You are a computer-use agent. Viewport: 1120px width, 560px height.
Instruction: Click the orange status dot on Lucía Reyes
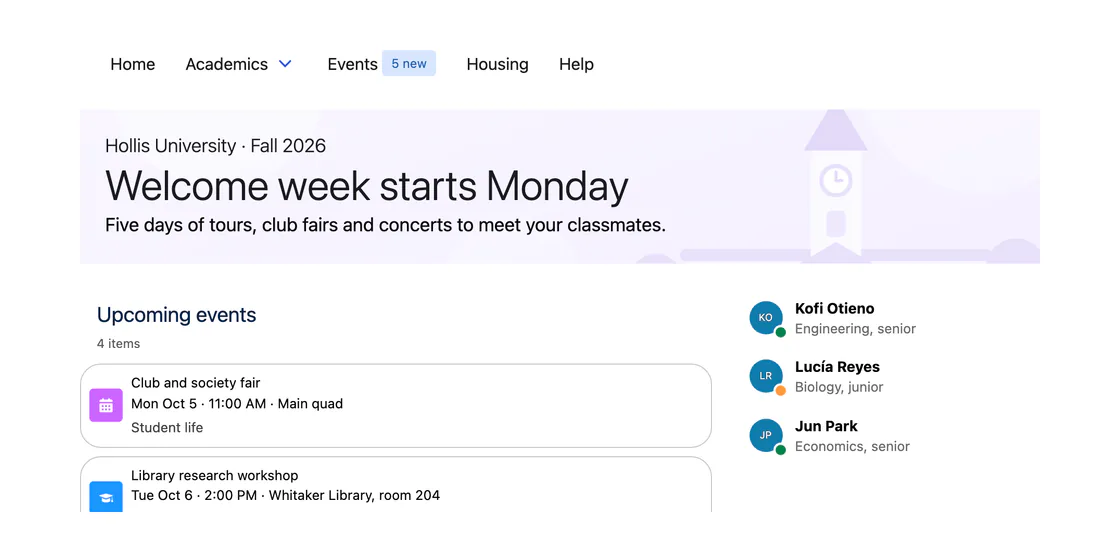point(781,391)
